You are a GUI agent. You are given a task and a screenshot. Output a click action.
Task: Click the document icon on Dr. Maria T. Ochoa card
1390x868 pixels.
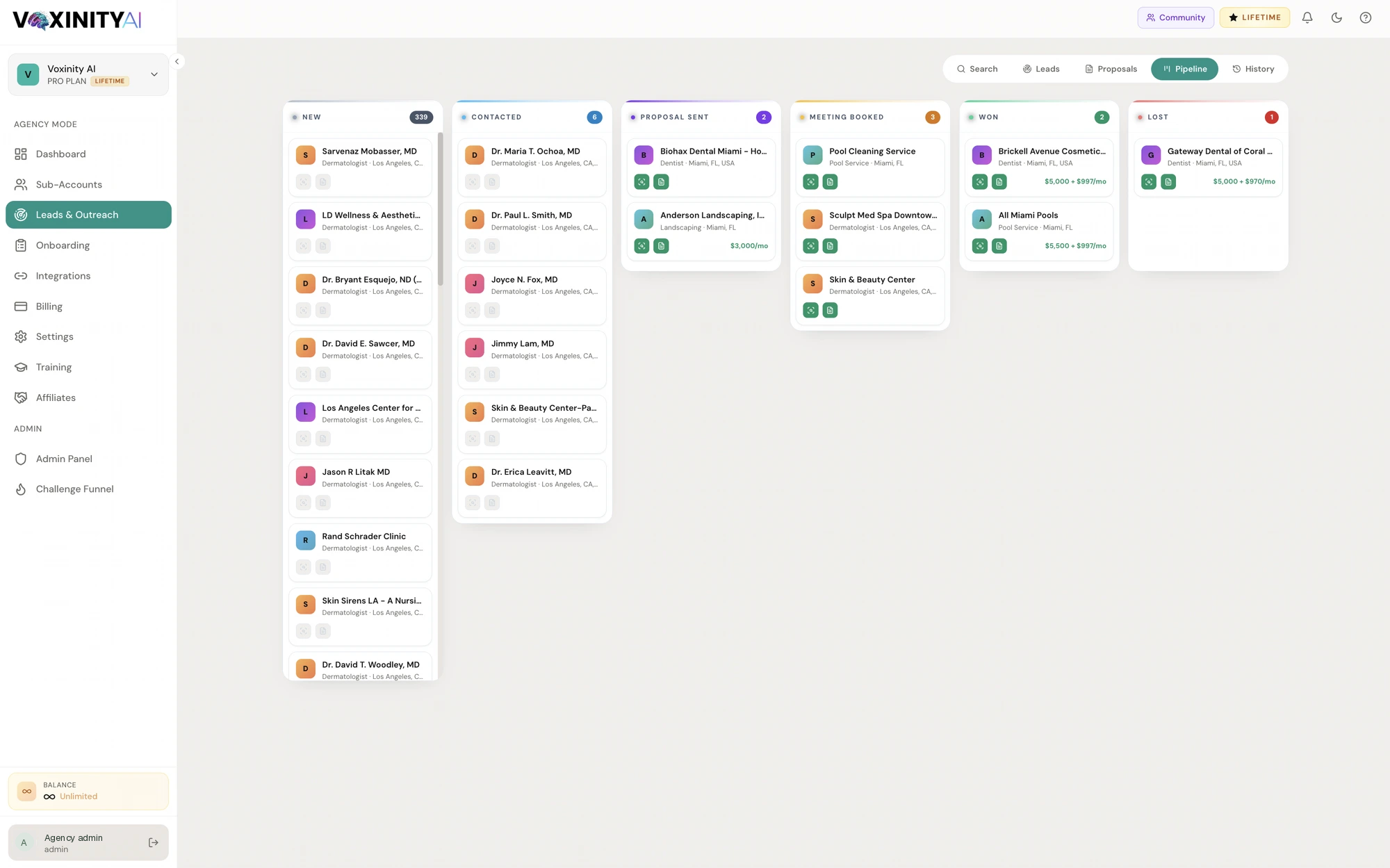click(492, 182)
